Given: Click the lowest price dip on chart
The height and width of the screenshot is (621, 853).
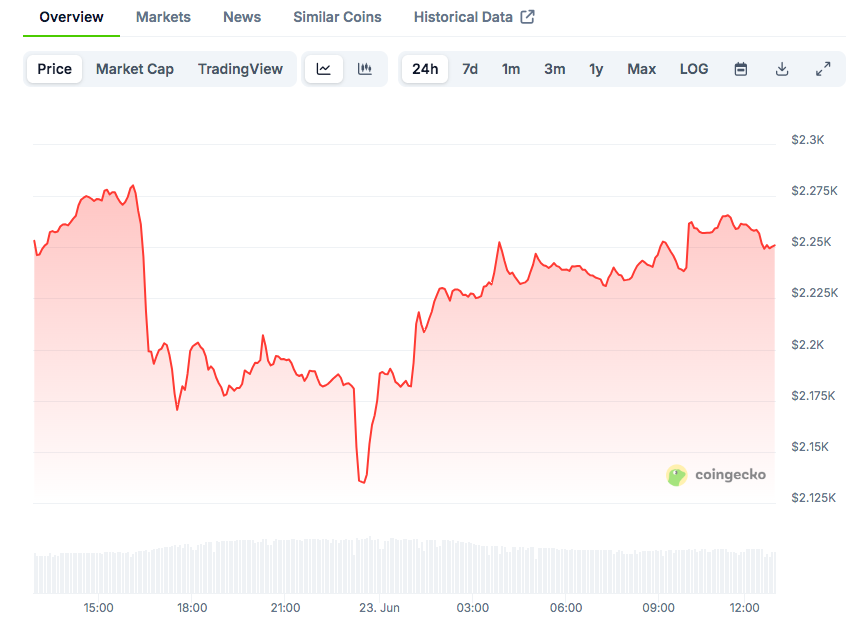Looking at the screenshot, I should point(362,481).
